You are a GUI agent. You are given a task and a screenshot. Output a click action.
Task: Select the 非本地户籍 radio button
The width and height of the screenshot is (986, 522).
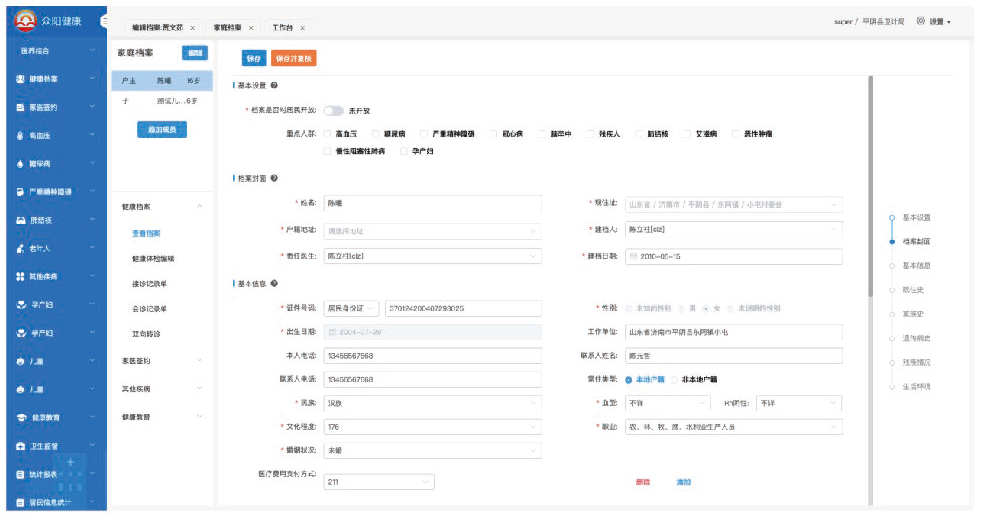click(x=674, y=379)
